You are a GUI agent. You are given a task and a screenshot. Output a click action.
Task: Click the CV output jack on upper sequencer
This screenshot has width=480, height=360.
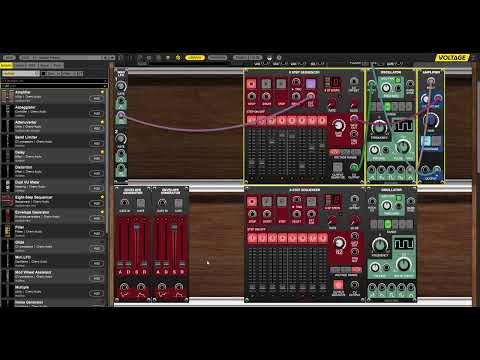[354, 167]
